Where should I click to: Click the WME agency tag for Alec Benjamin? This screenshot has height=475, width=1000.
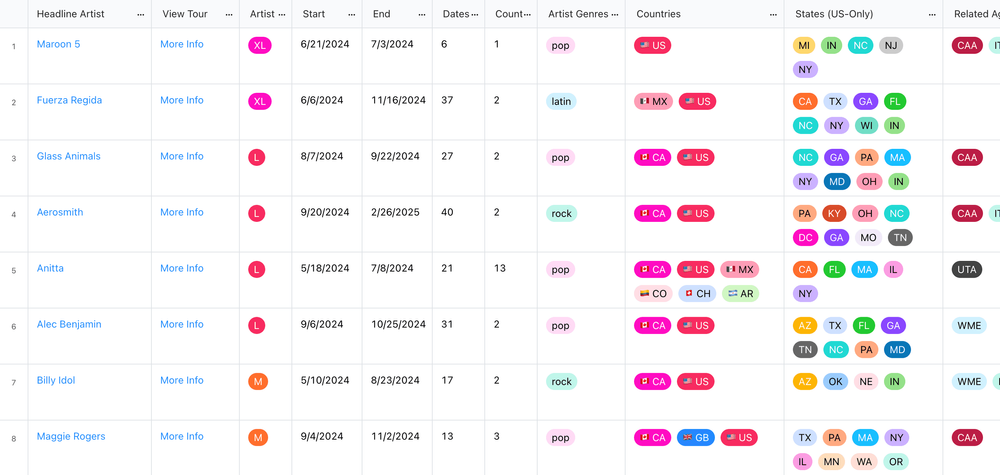pos(969,326)
